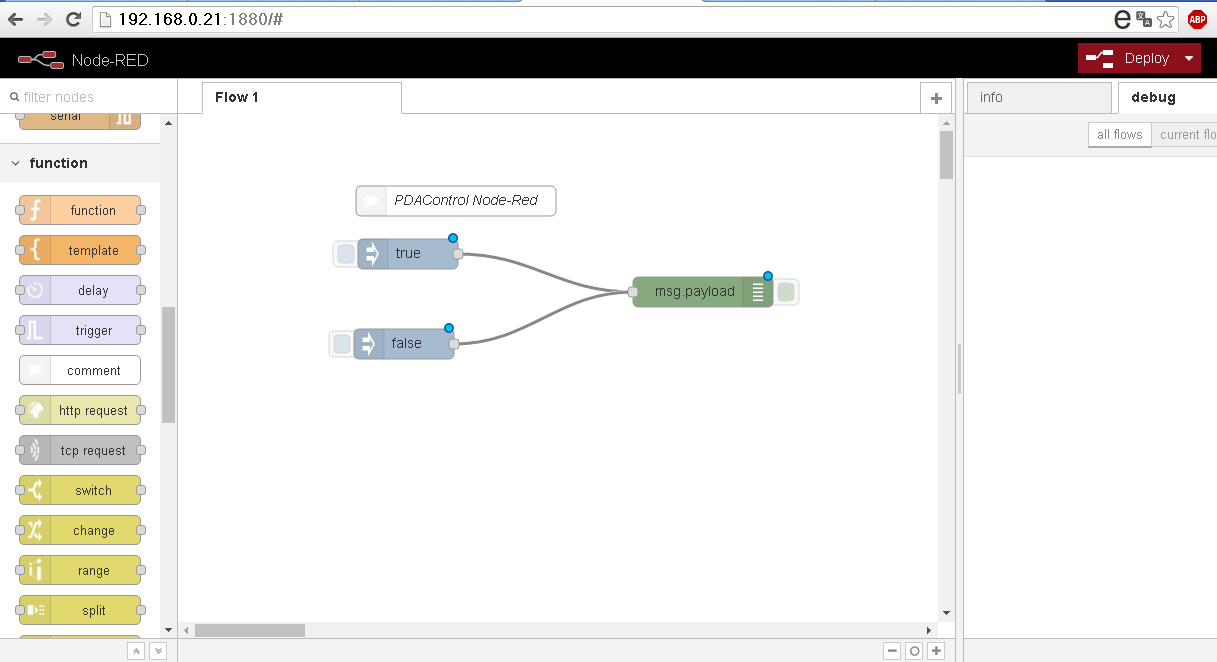
Task: Toggle the msg.payload debug node output
Action: 786,292
